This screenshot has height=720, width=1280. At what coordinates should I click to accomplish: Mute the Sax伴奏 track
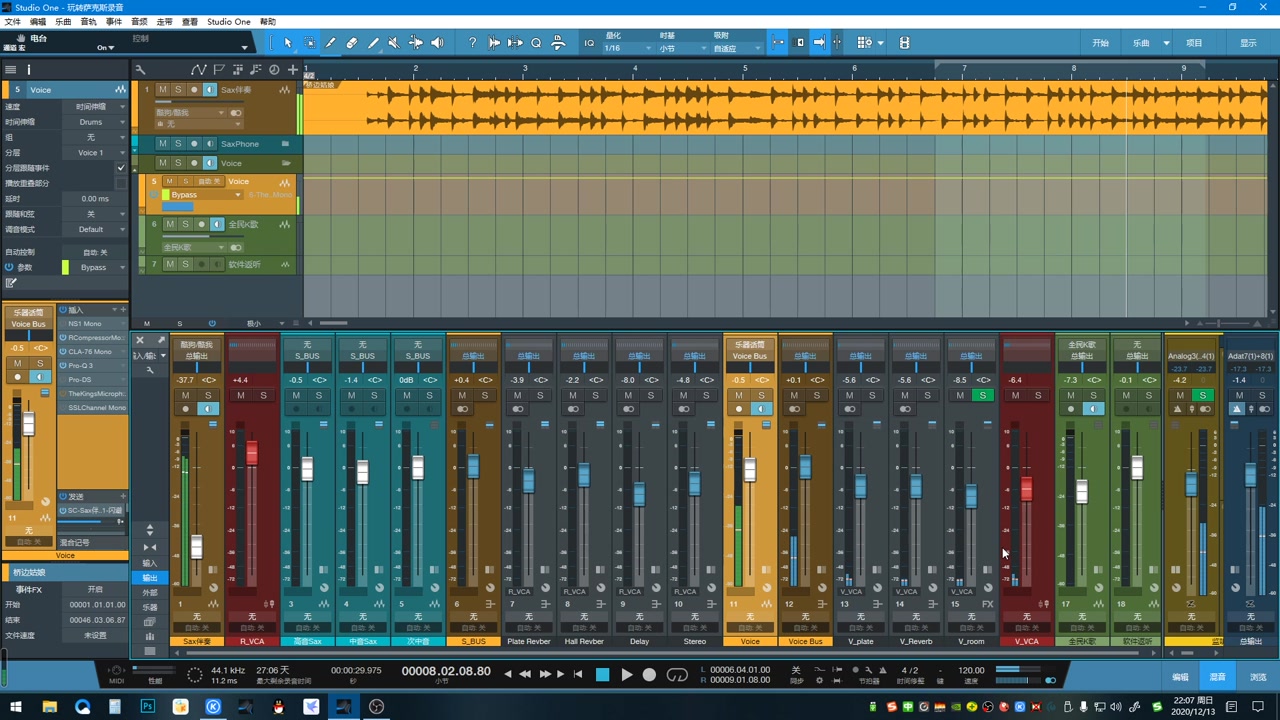163,90
